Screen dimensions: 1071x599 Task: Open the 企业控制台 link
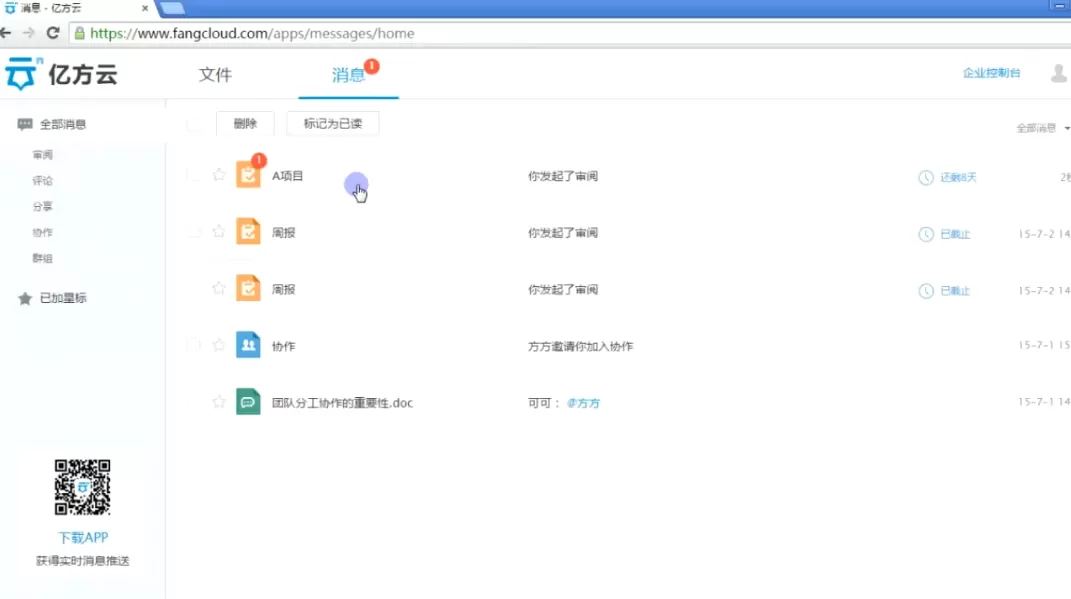coord(991,73)
